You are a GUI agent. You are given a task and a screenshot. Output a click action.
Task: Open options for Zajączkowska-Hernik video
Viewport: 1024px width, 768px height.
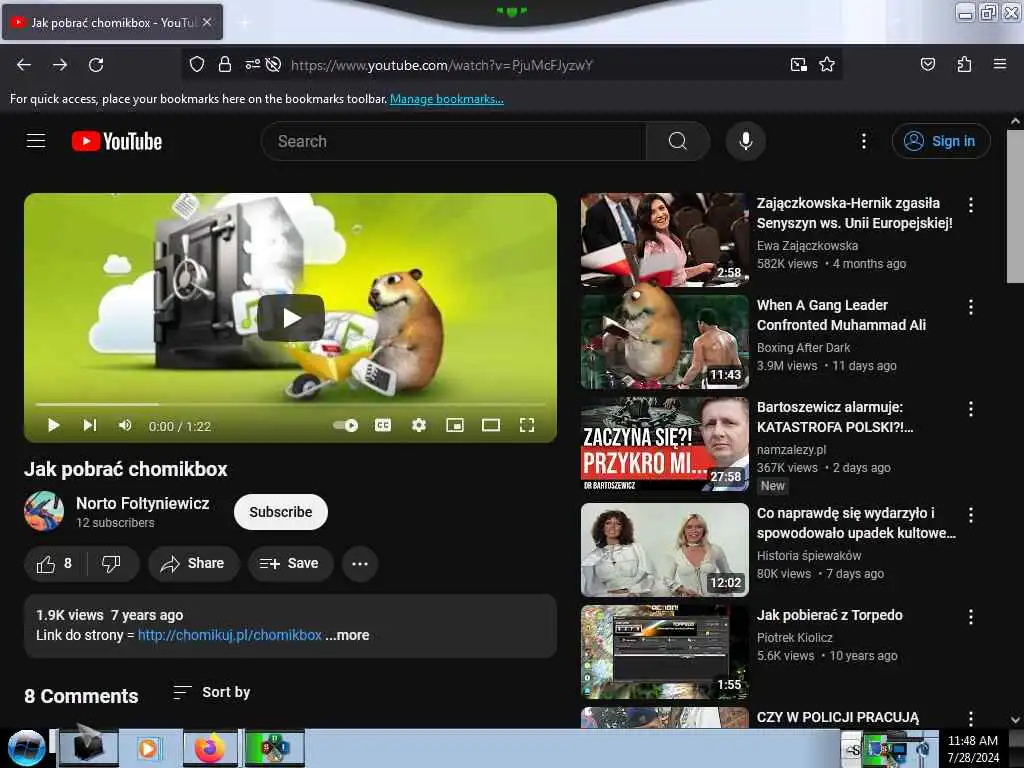tap(971, 205)
